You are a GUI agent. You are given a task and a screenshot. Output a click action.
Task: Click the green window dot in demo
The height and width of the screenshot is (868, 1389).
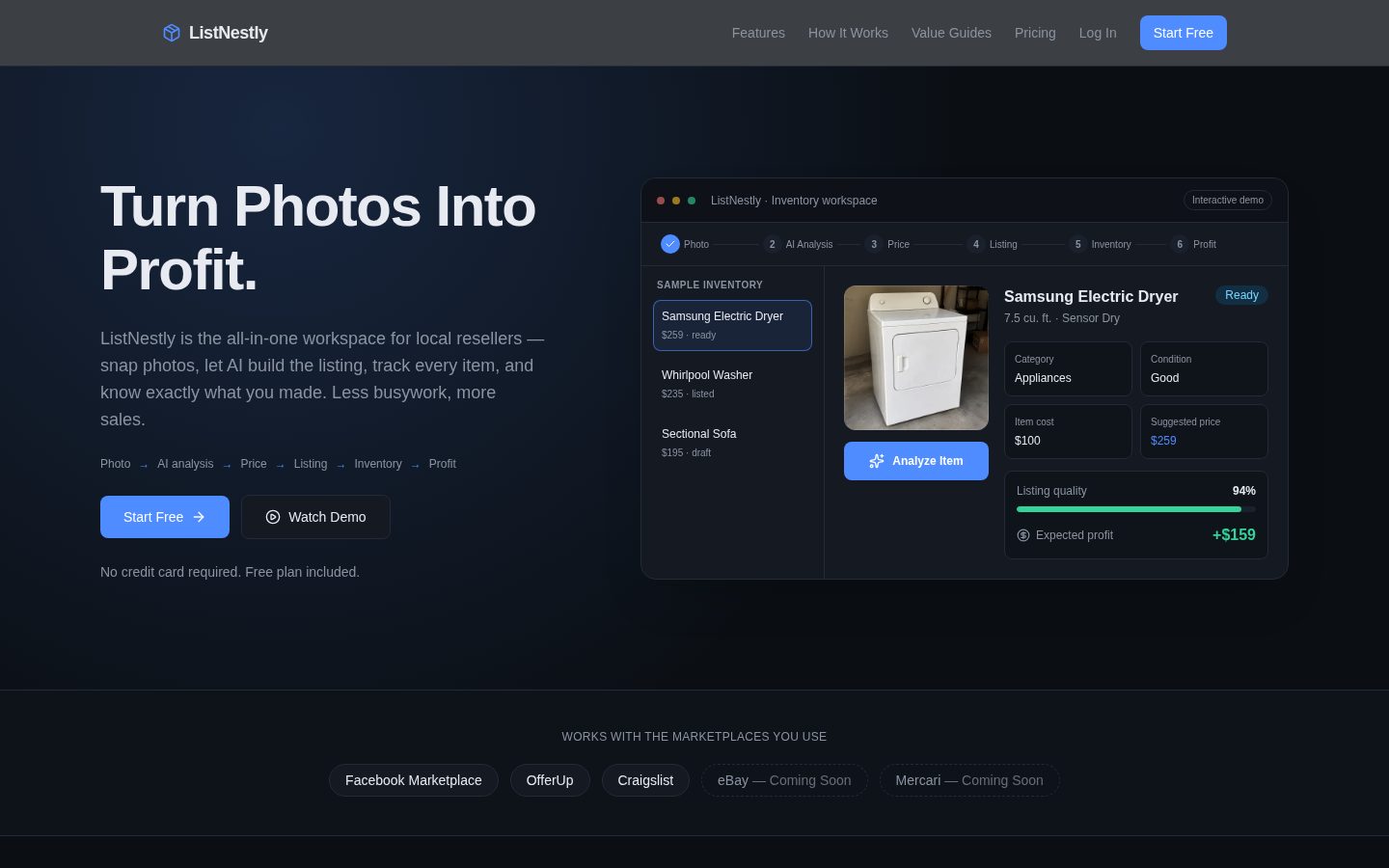692,201
